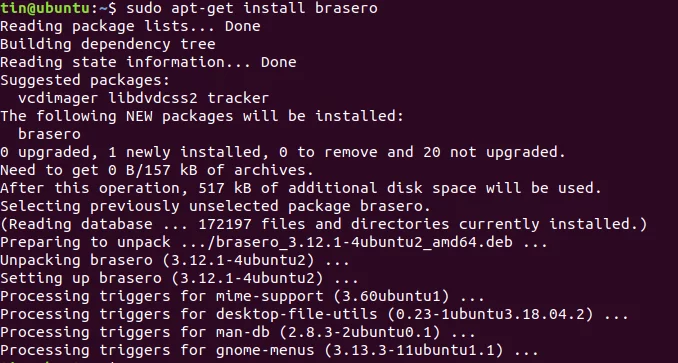Screen dimensions: 678x363
Task: Click 'Processing triggers for gnome-menus' line
Action: [x=269, y=350]
